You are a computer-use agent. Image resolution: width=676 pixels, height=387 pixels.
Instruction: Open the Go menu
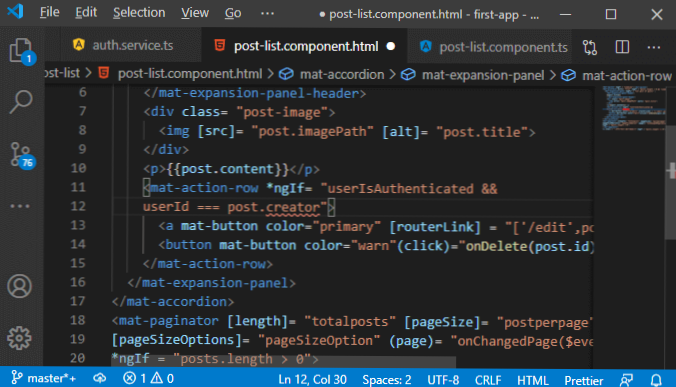[x=233, y=12]
